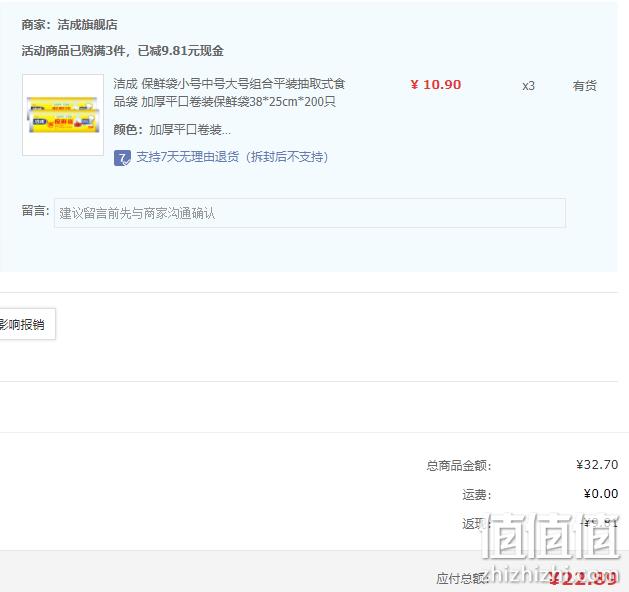
Task: Click the 有货 stock status
Action: [584, 86]
